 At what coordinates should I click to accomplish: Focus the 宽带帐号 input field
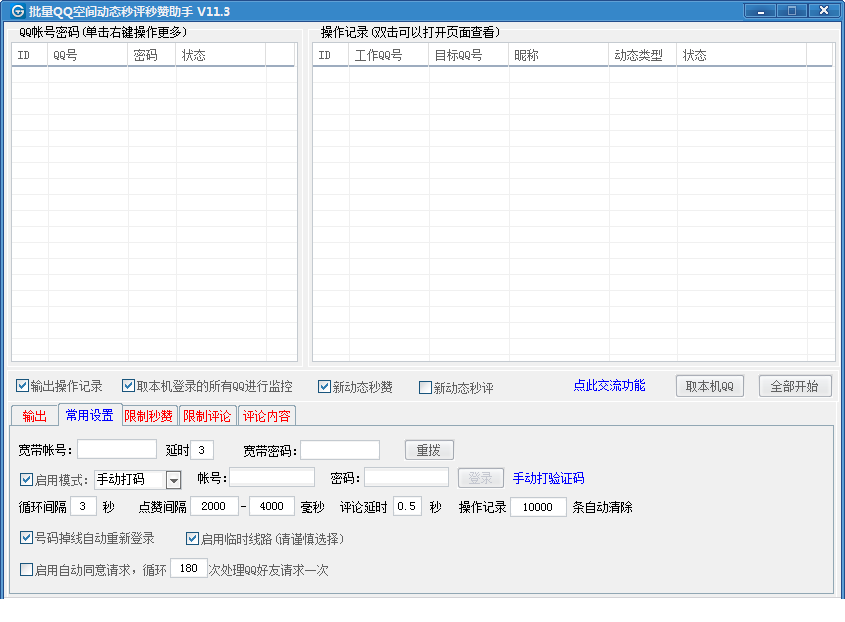[117, 450]
